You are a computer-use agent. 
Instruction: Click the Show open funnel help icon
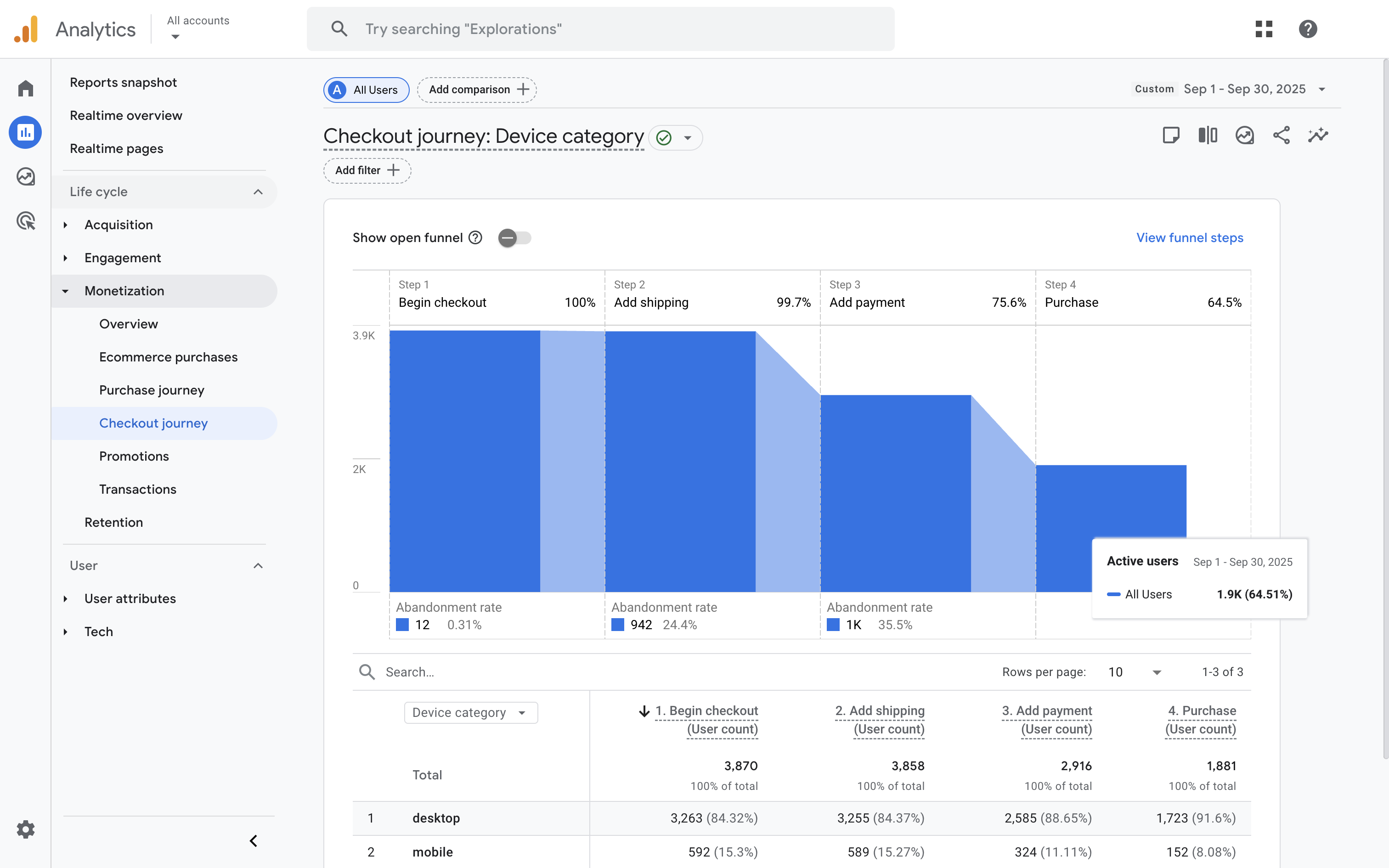point(475,238)
